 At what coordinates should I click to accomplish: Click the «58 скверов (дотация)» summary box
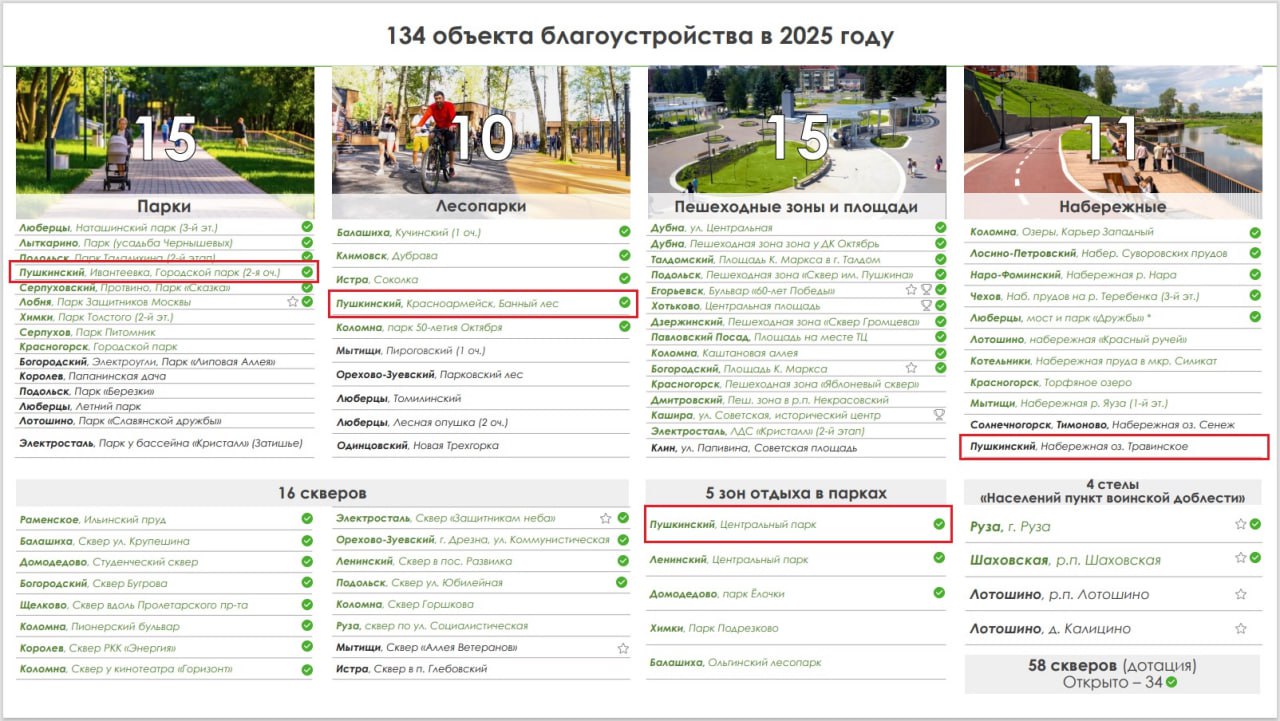click(1112, 673)
